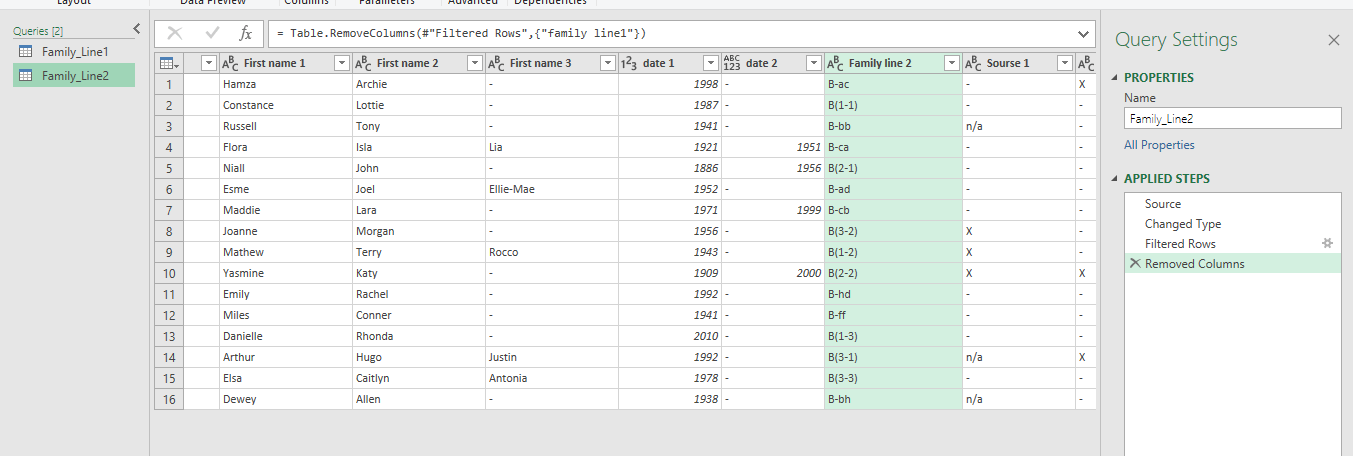Change data type icon of First name 1

232,63
